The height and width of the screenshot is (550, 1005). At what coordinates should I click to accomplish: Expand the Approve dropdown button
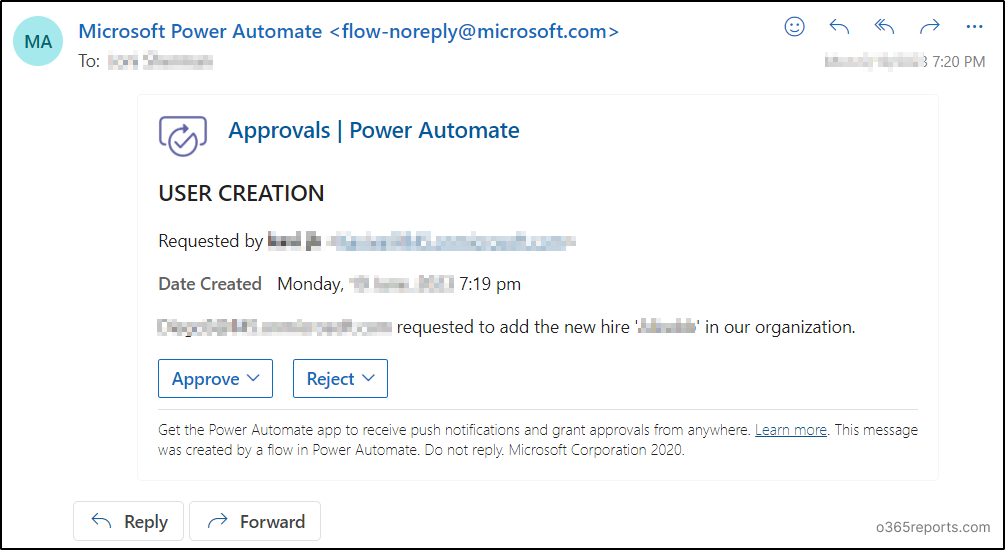point(215,378)
